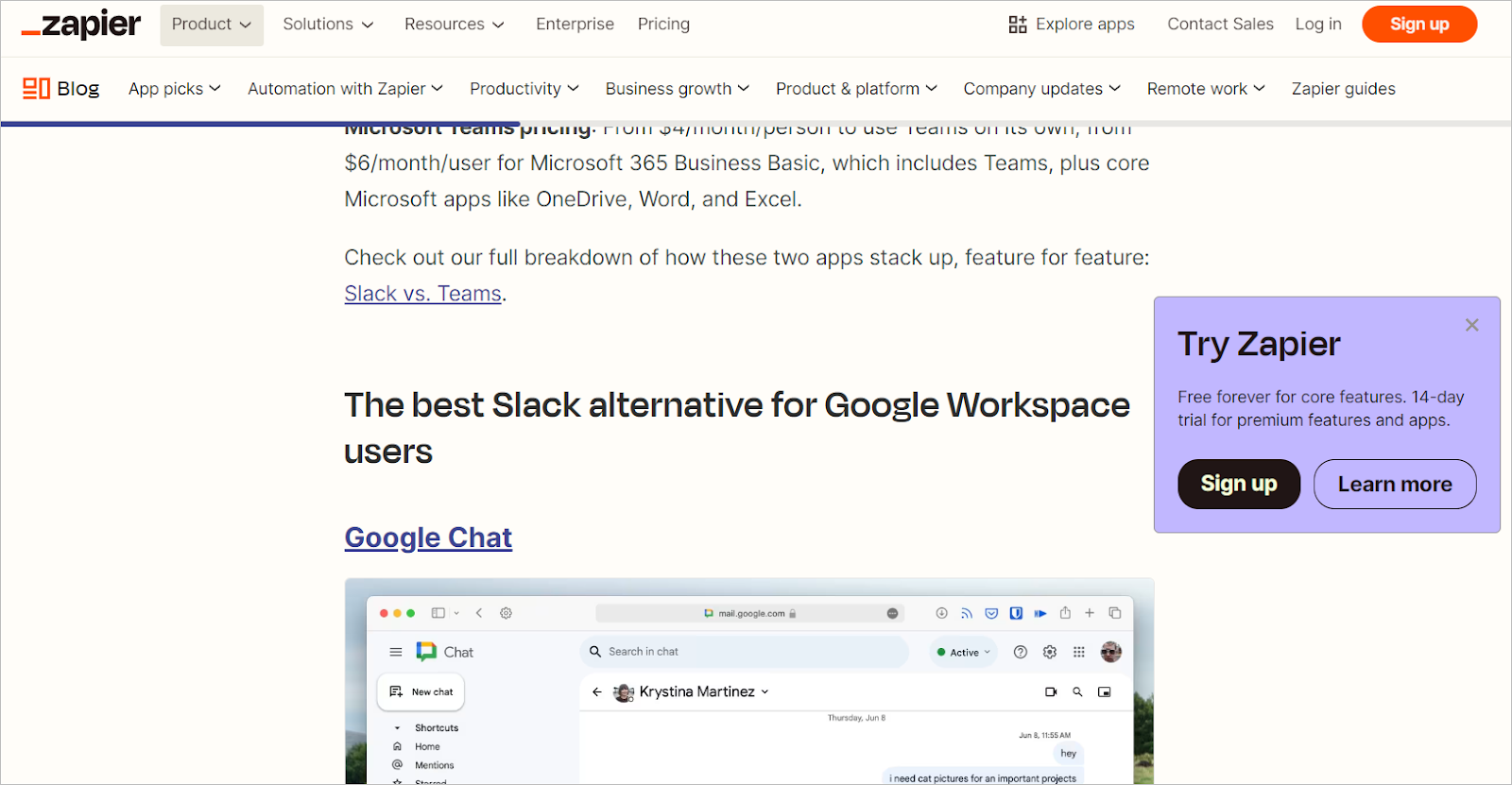Screen dimensions: 1512x785
Task: Expand the Solutions menu
Action: pos(328,25)
